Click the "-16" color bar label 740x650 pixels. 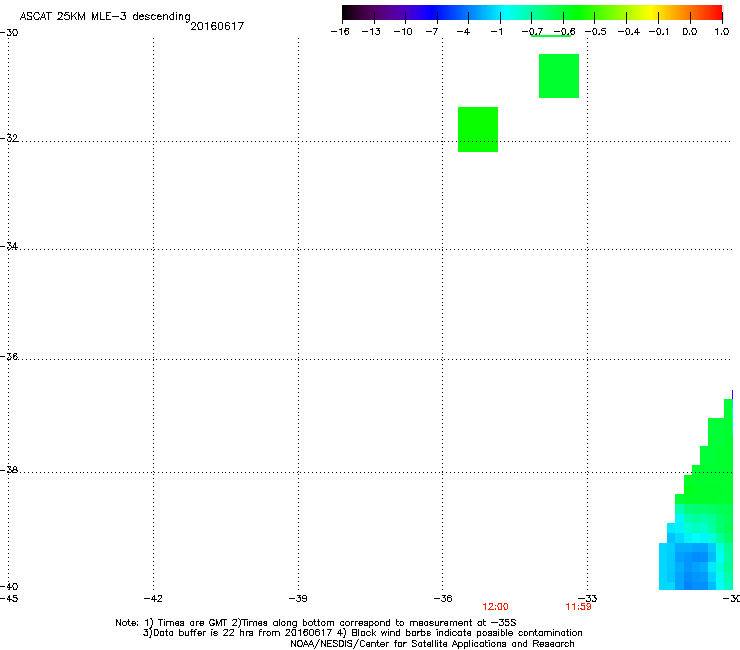click(340, 32)
